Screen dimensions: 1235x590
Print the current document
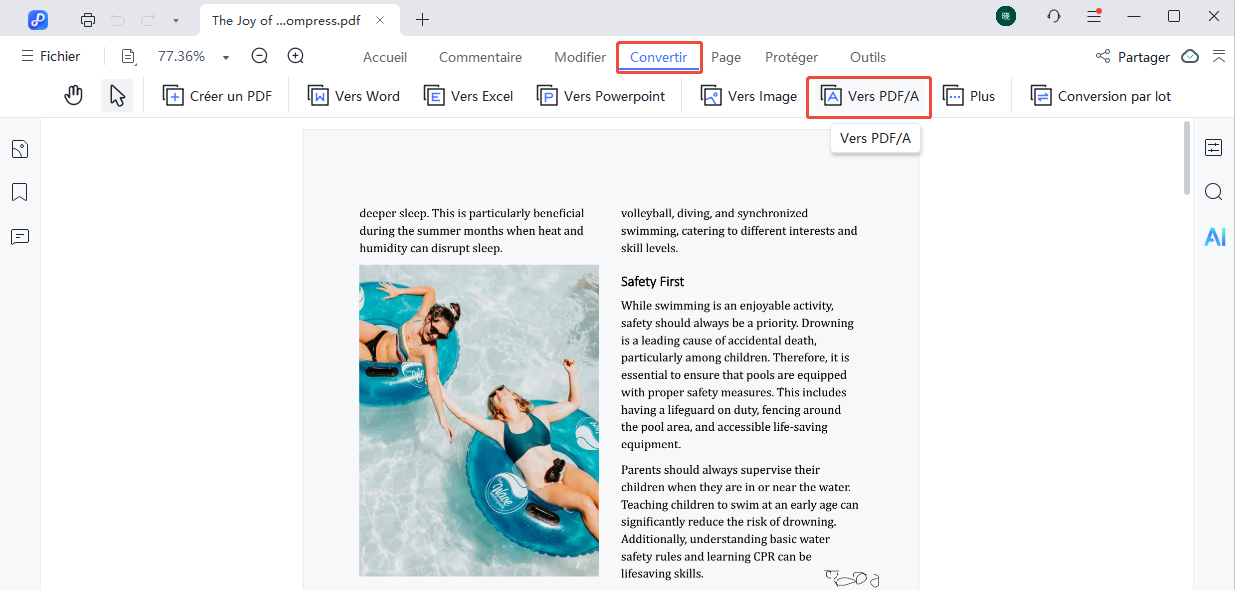click(88, 19)
